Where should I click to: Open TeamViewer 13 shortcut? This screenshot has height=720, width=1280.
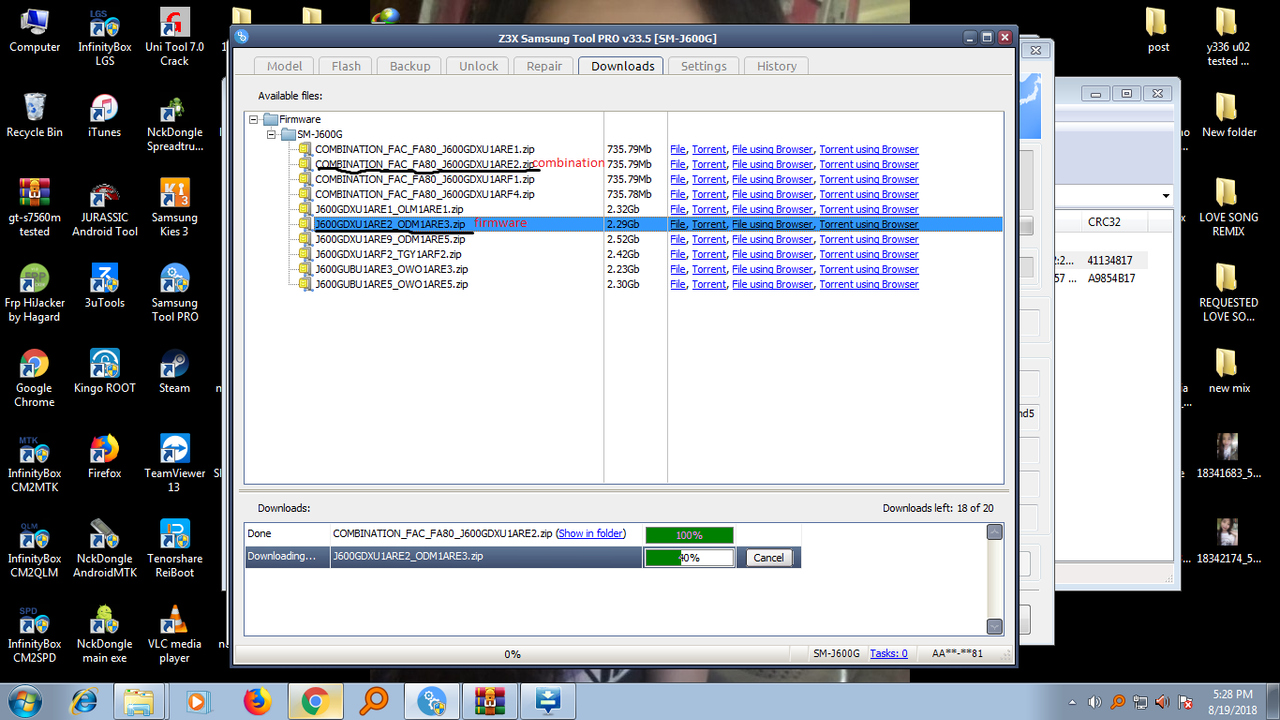tap(174, 464)
